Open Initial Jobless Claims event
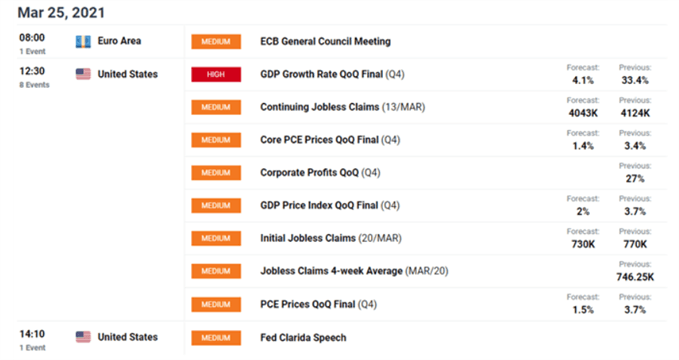This screenshot has height=360, width=679. [x=331, y=238]
